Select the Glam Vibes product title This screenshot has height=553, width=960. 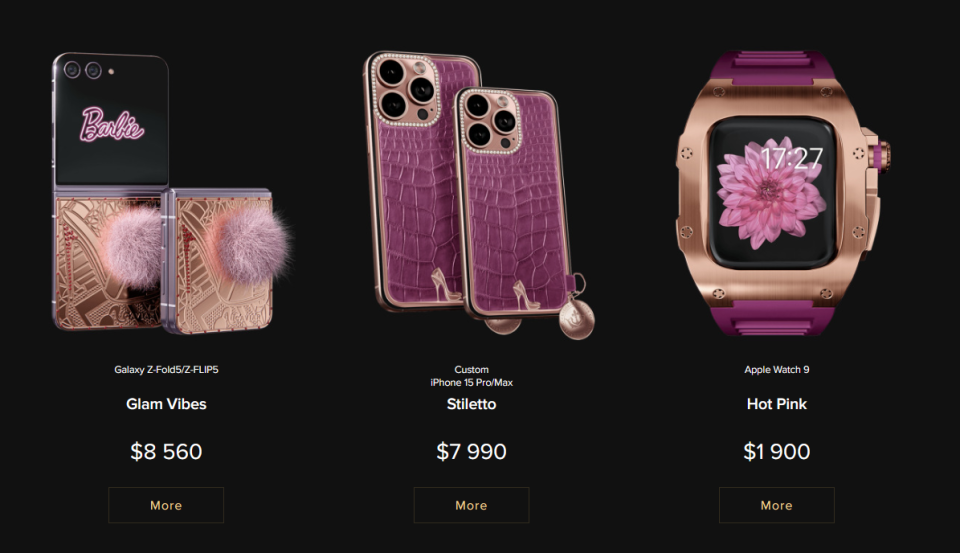166,404
